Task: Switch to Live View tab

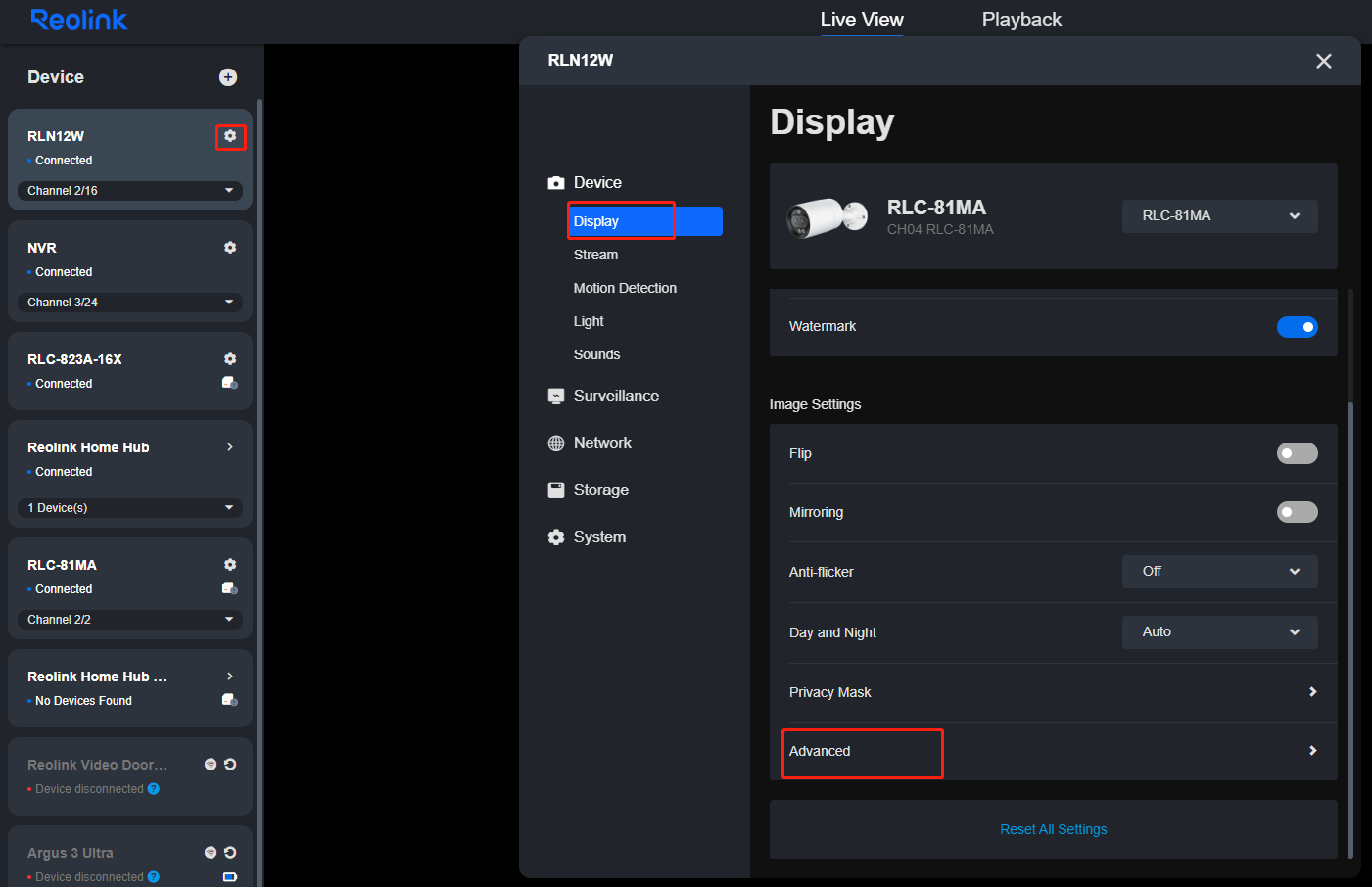Action: [x=862, y=20]
